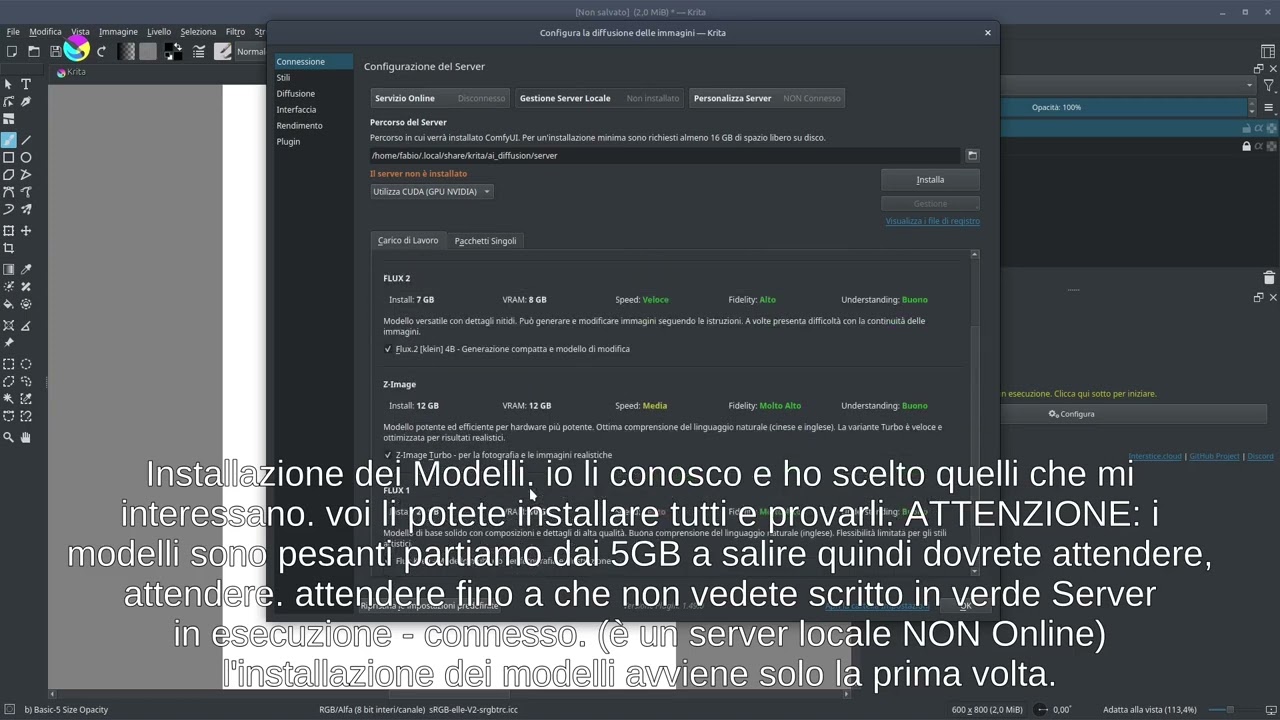Image resolution: width=1280 pixels, height=720 pixels.
Task: Select Gestione Server Locale option
Action: click(x=599, y=98)
